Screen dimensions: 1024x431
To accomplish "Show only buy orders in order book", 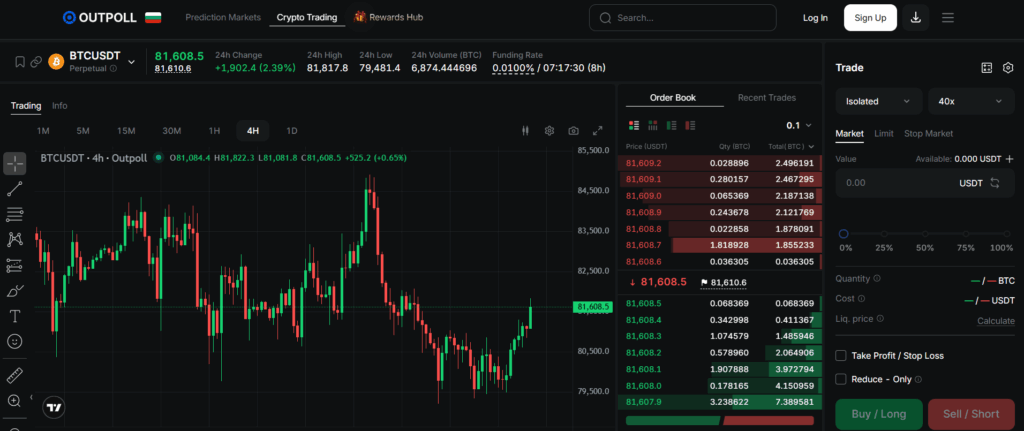I will (x=671, y=125).
